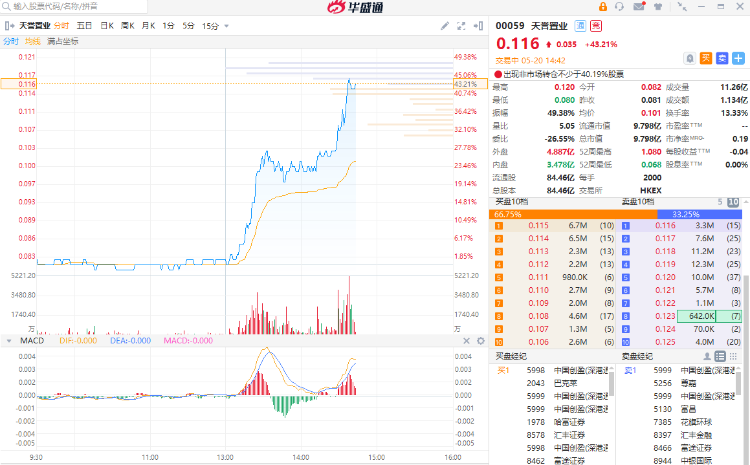
Task: Add stock to watchlist with plus button
Action: coord(738,58)
